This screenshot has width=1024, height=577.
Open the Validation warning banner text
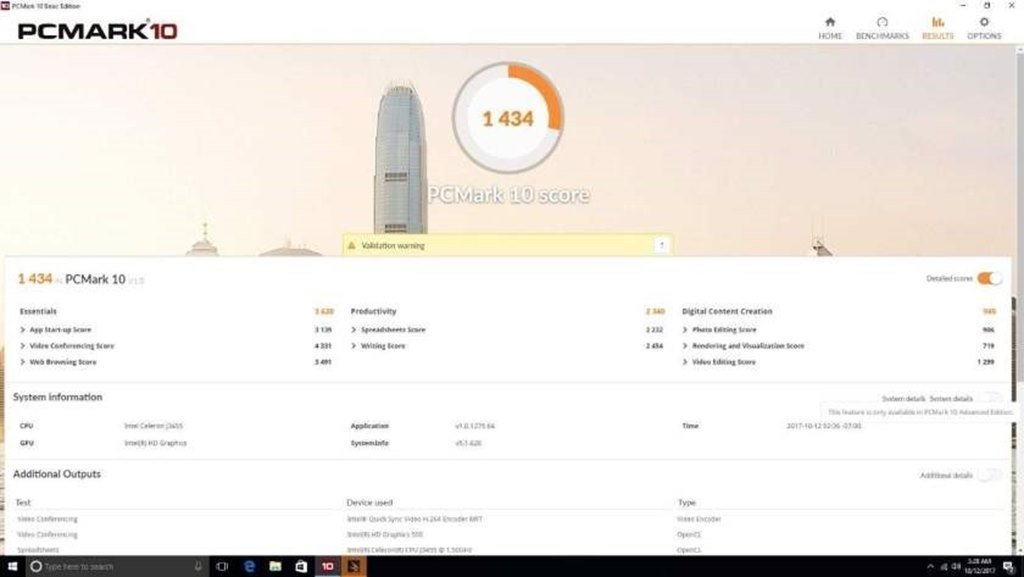[x=392, y=245]
